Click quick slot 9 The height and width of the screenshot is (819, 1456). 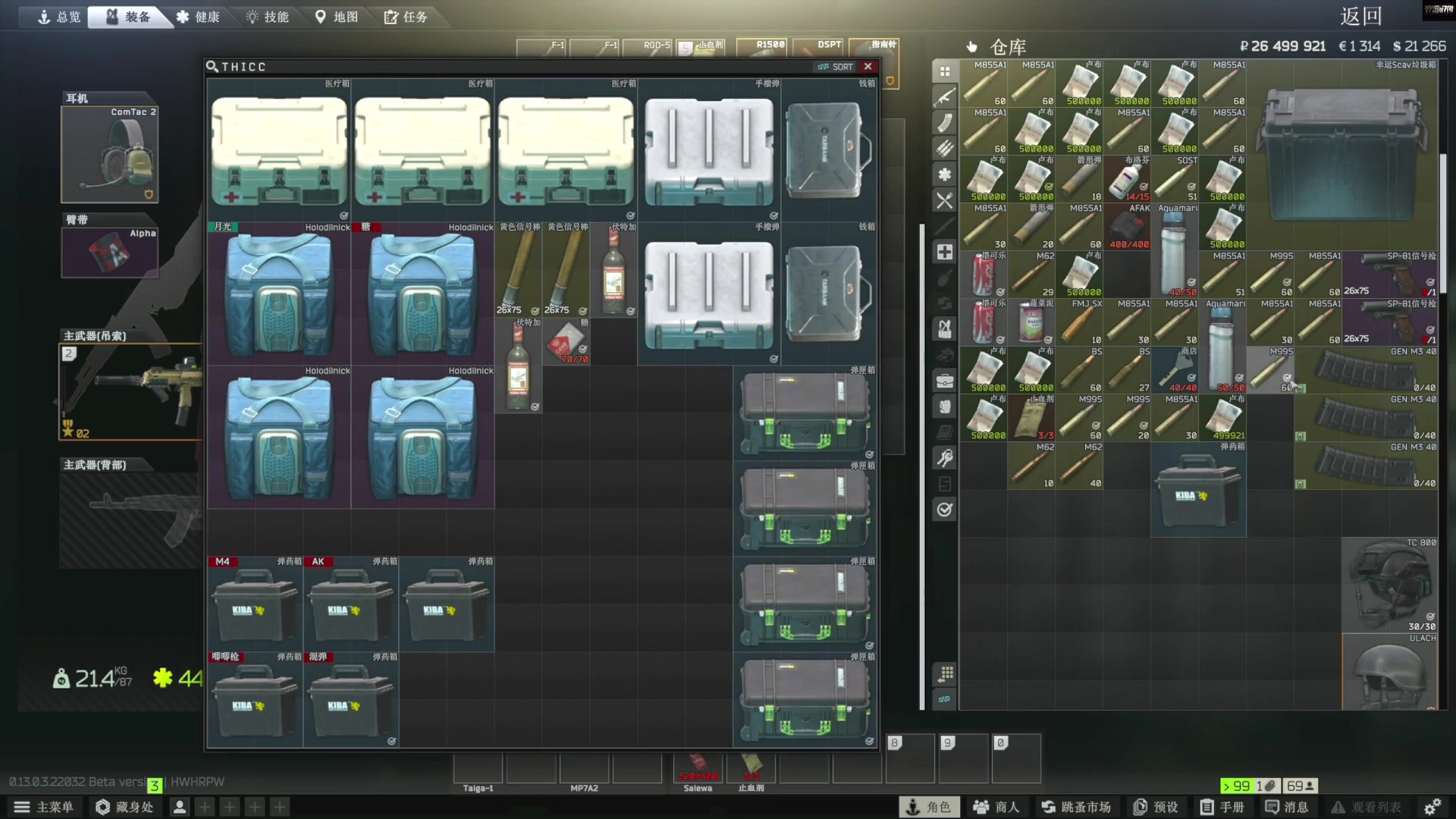[963, 758]
